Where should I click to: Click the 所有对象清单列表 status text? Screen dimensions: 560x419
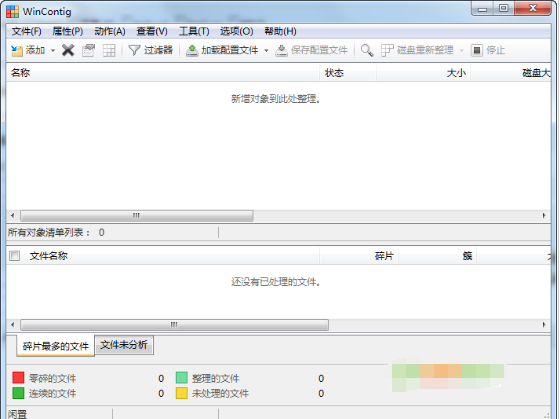tap(49, 233)
